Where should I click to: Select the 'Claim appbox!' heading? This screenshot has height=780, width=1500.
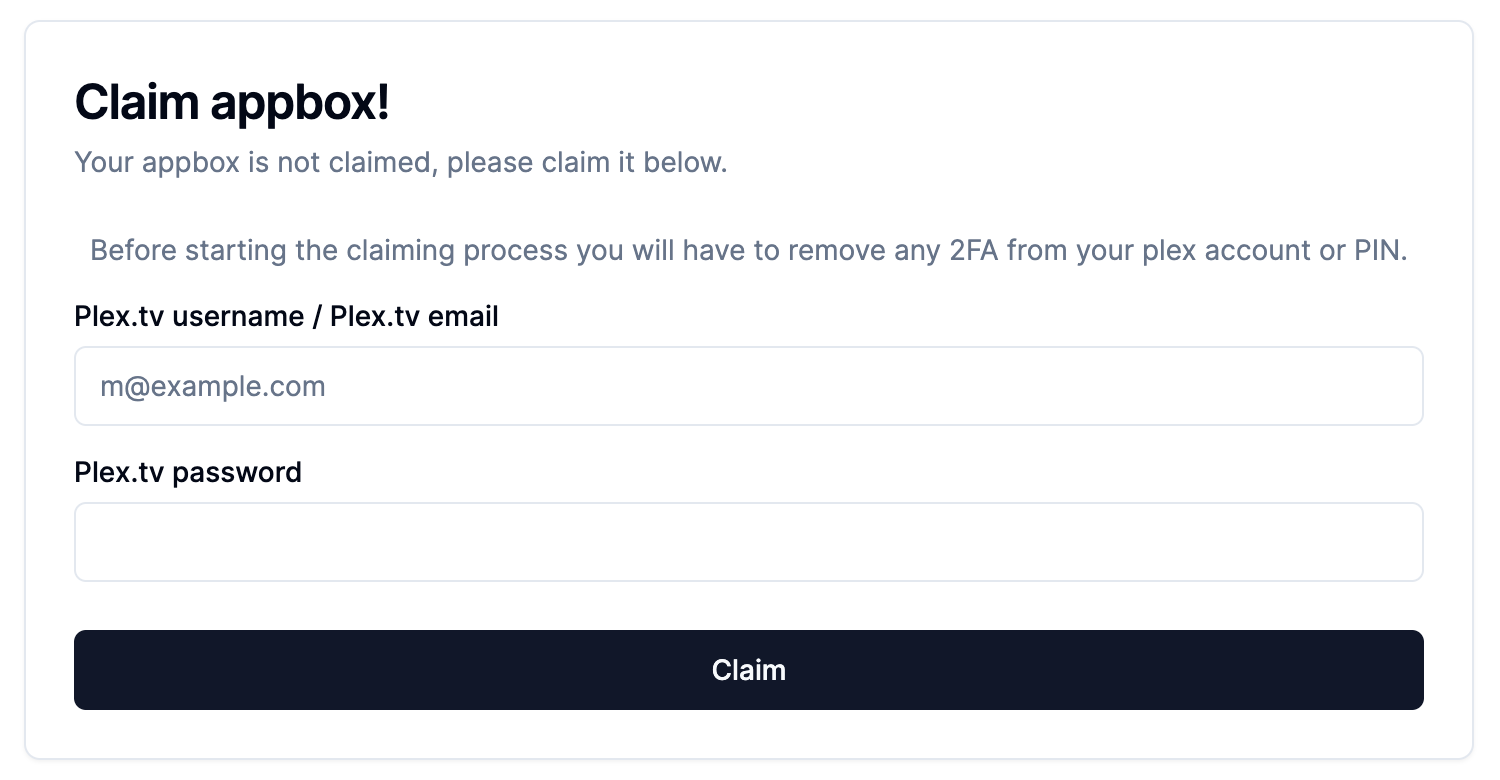(232, 103)
